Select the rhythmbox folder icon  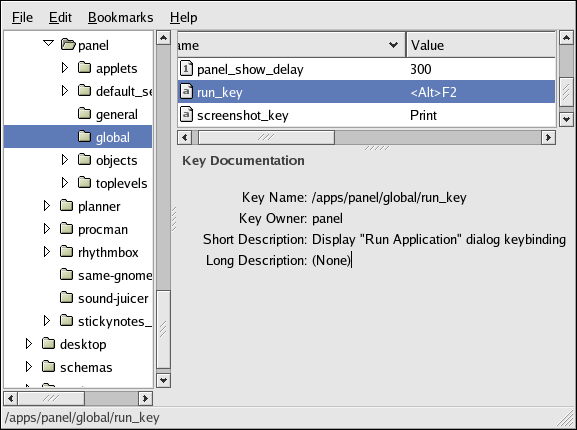click(67, 252)
